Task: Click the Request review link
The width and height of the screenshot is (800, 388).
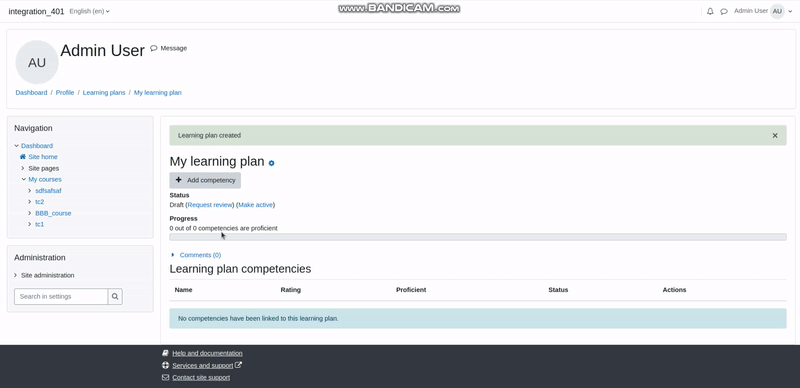Action: coord(210,205)
